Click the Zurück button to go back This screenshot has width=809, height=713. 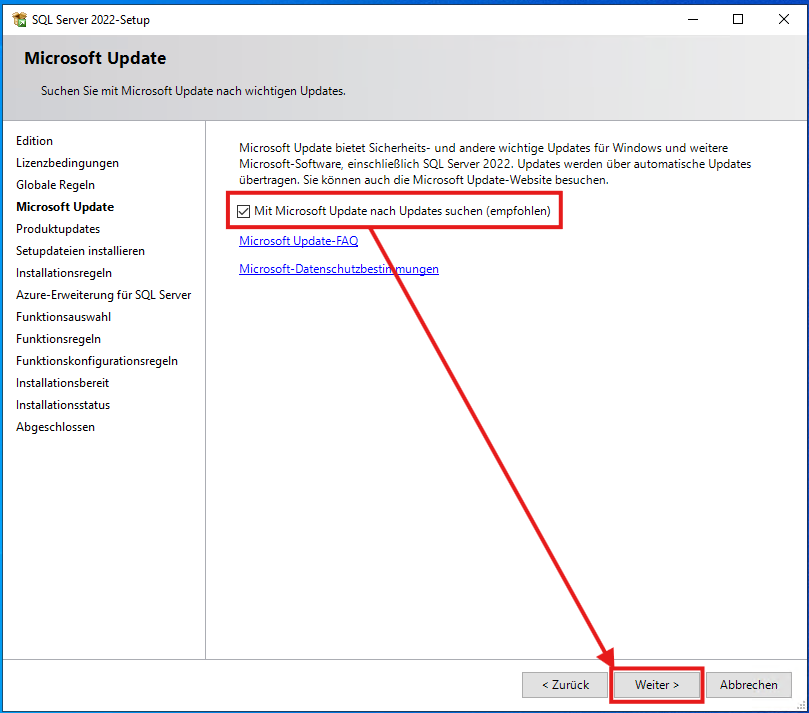pyautogui.click(x=564, y=685)
